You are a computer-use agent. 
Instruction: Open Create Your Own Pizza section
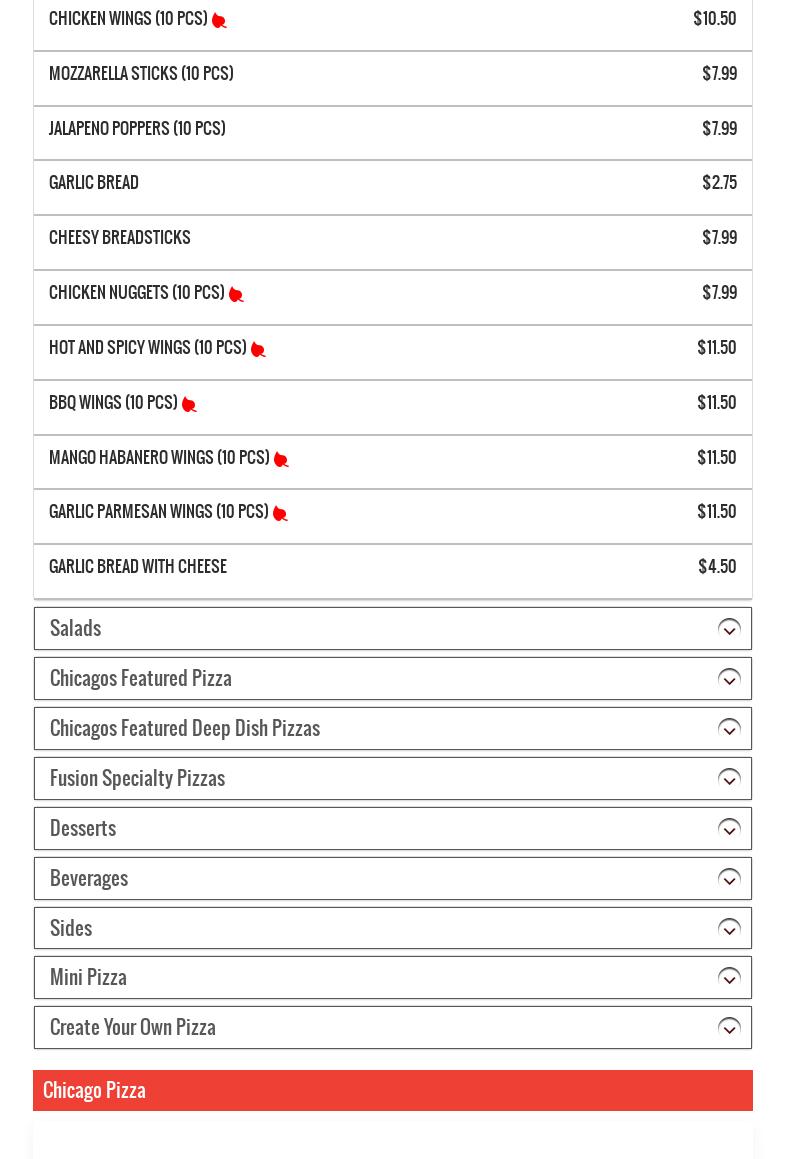pos(392,1028)
